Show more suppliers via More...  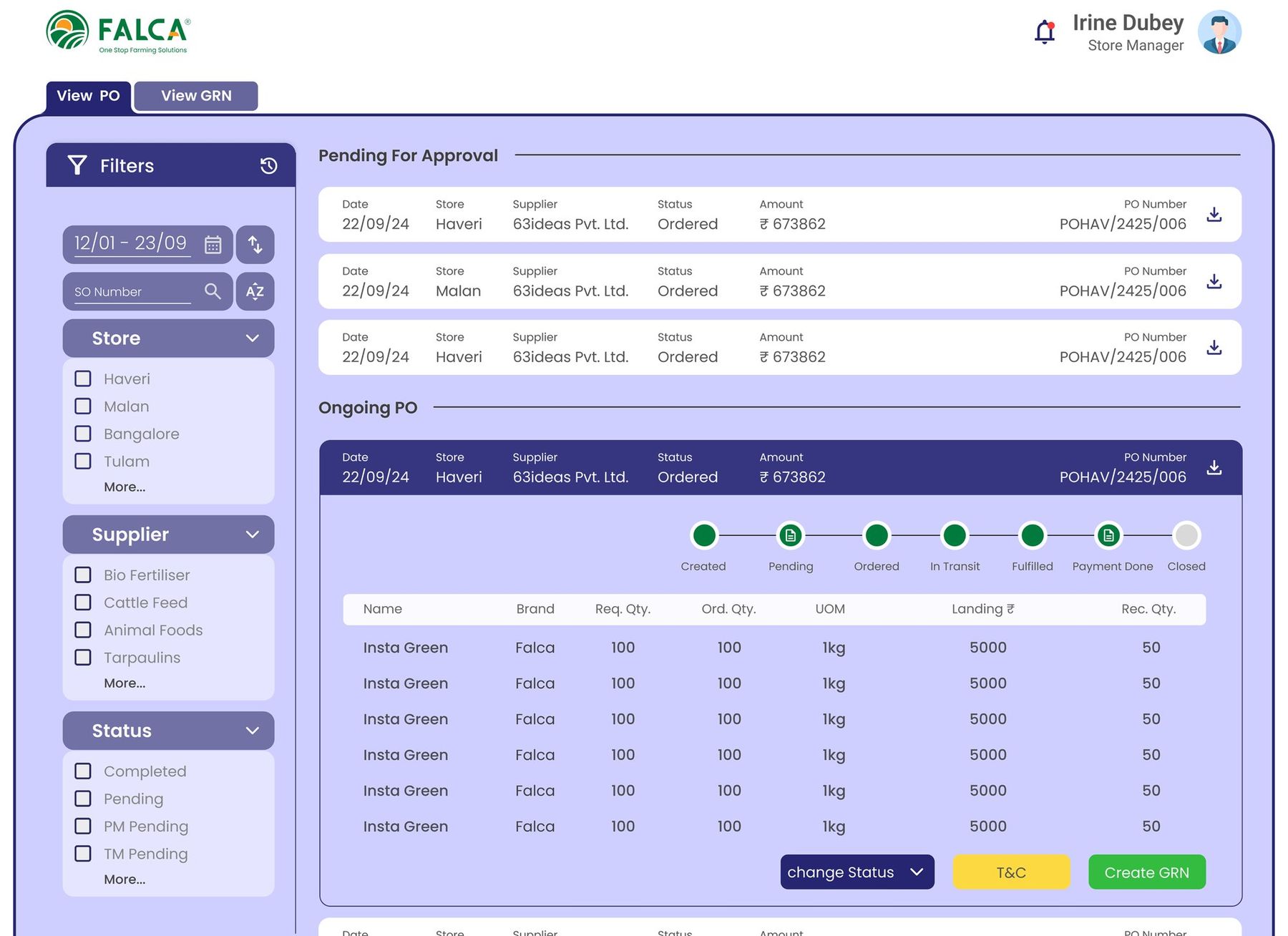[x=125, y=683]
